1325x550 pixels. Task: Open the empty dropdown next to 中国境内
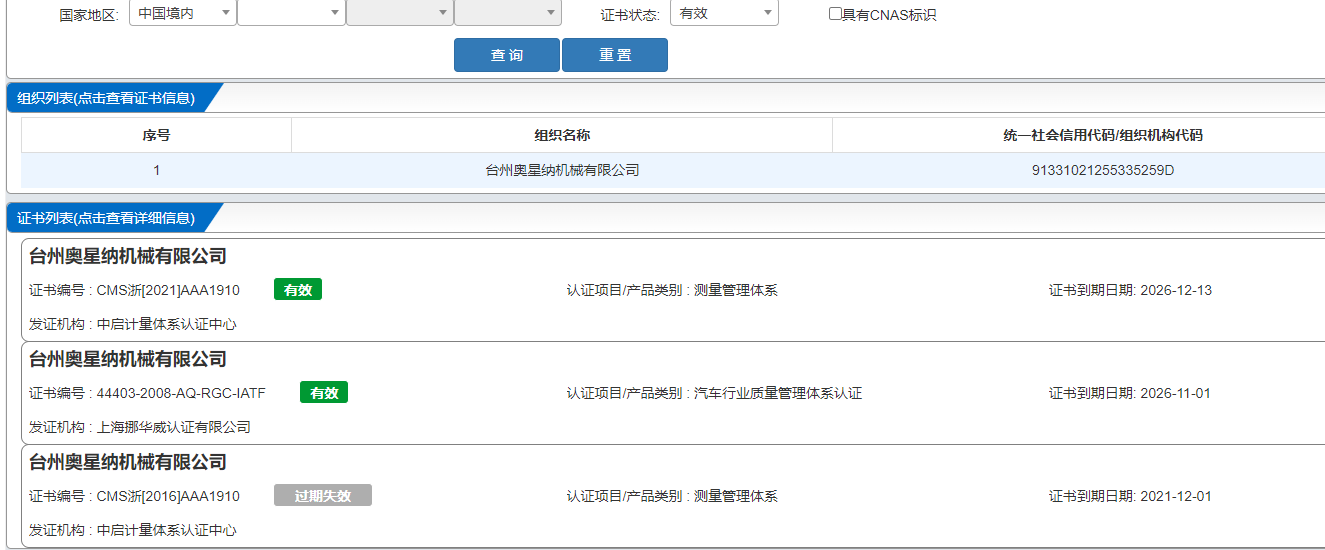[x=292, y=13]
